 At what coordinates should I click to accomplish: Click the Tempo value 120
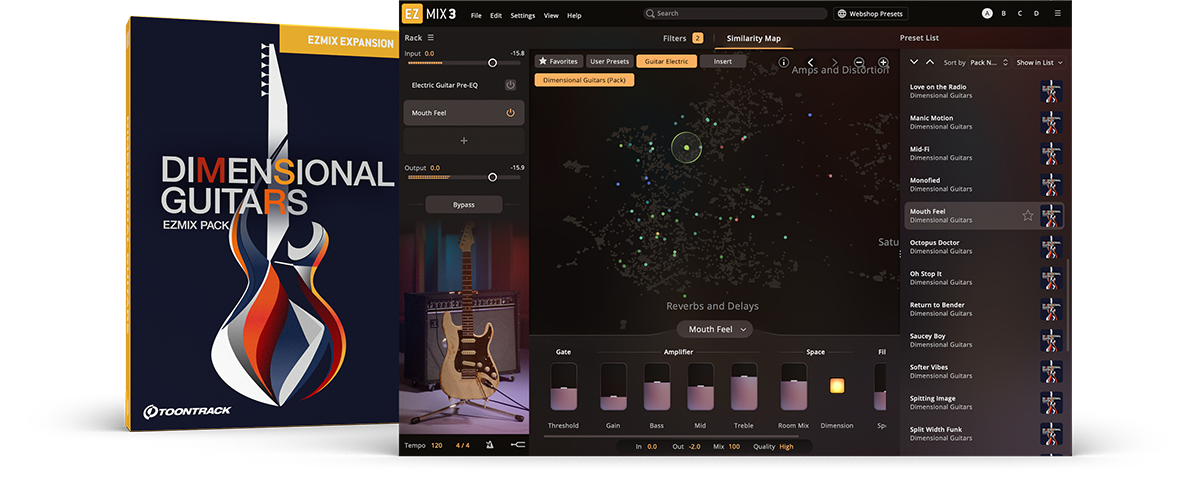coord(437,445)
